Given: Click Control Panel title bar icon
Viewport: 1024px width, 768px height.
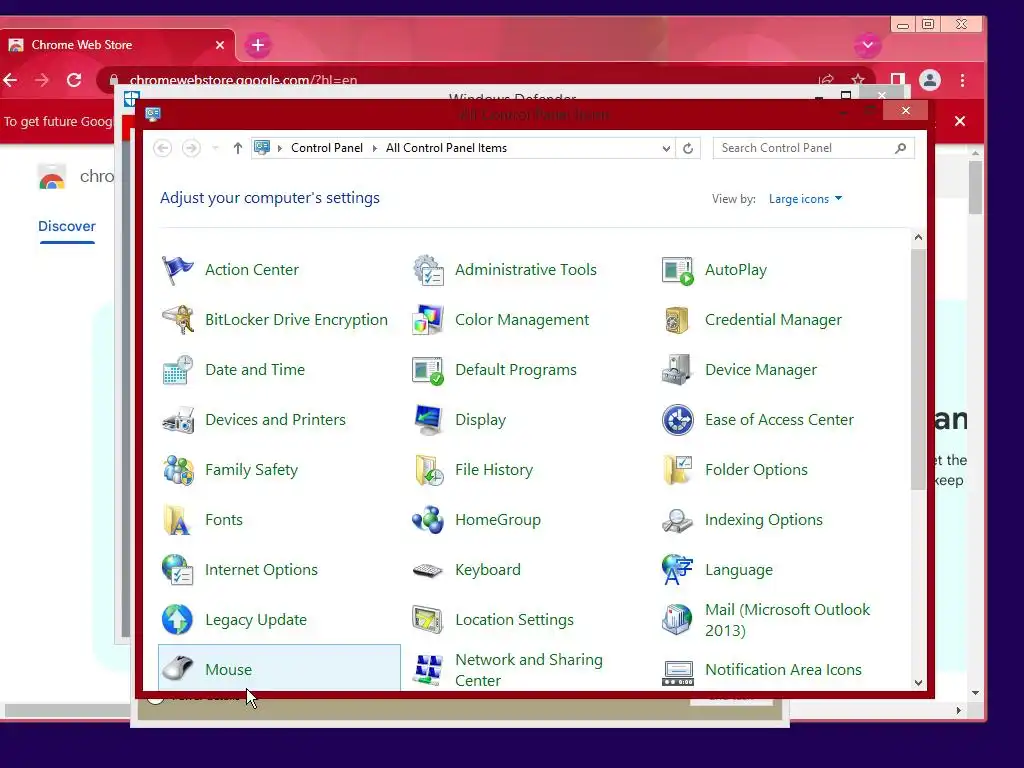Looking at the screenshot, I should pos(153,115).
